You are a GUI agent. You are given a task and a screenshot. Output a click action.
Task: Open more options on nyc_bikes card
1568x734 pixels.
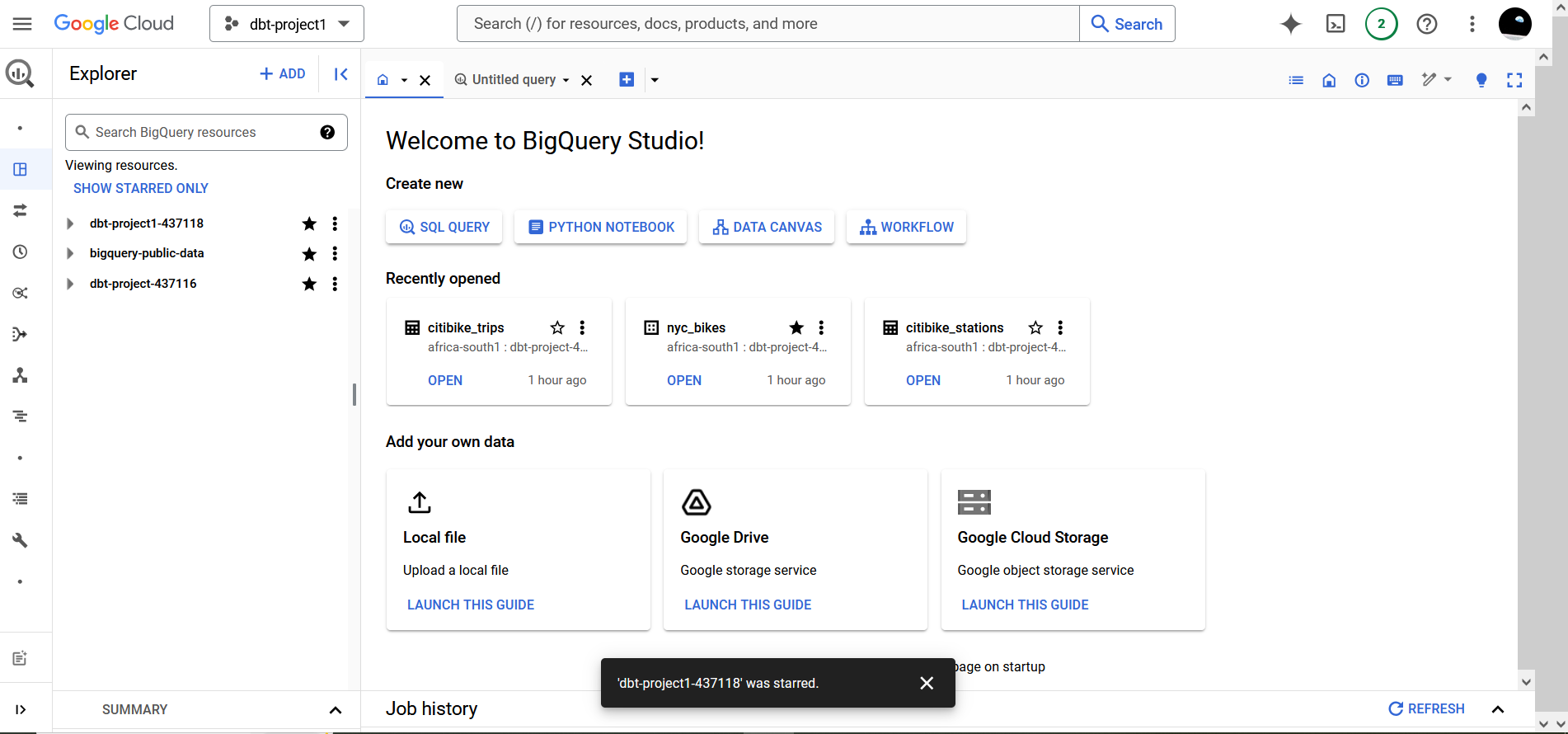[x=821, y=327]
